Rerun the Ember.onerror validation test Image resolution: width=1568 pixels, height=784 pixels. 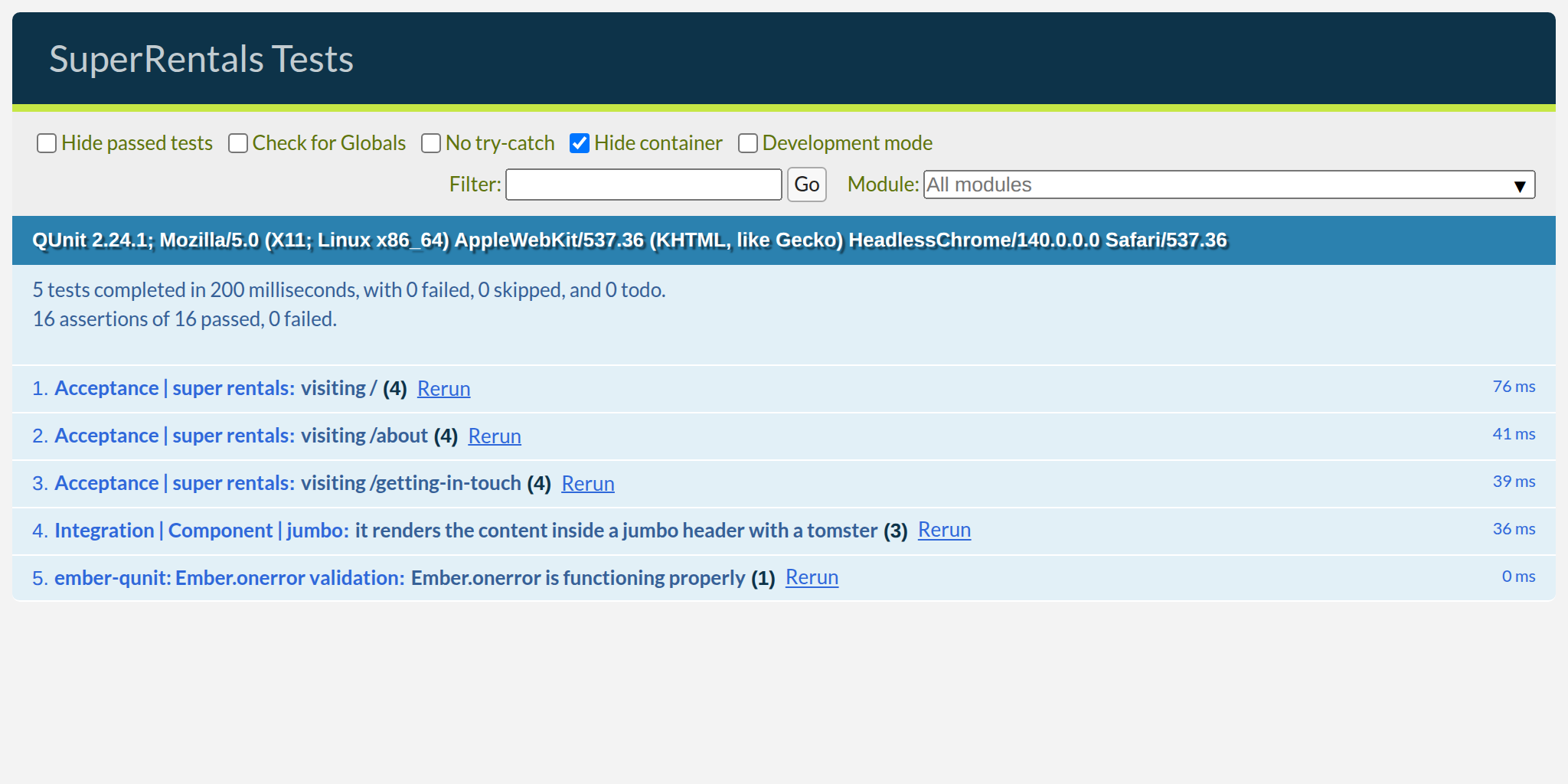[812, 577]
